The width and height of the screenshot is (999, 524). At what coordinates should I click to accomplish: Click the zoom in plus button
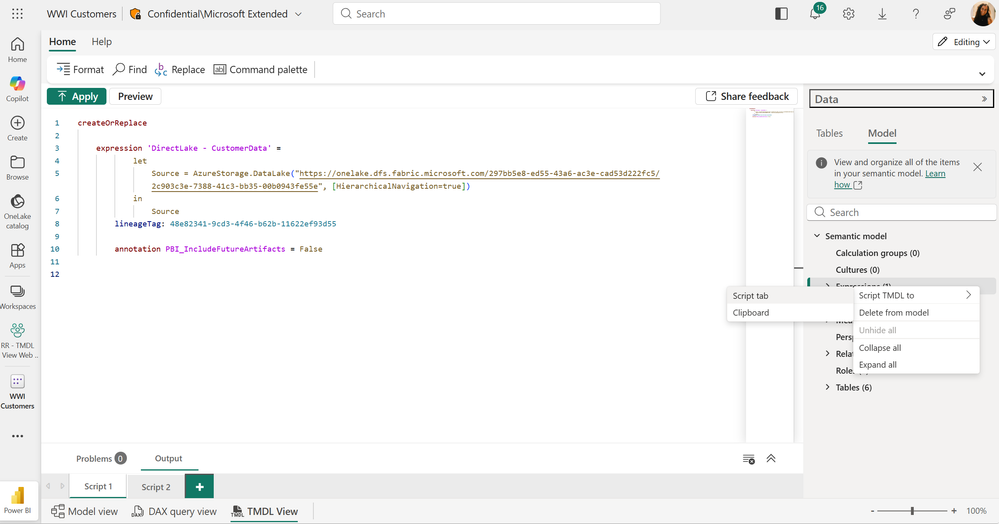[x=954, y=511]
